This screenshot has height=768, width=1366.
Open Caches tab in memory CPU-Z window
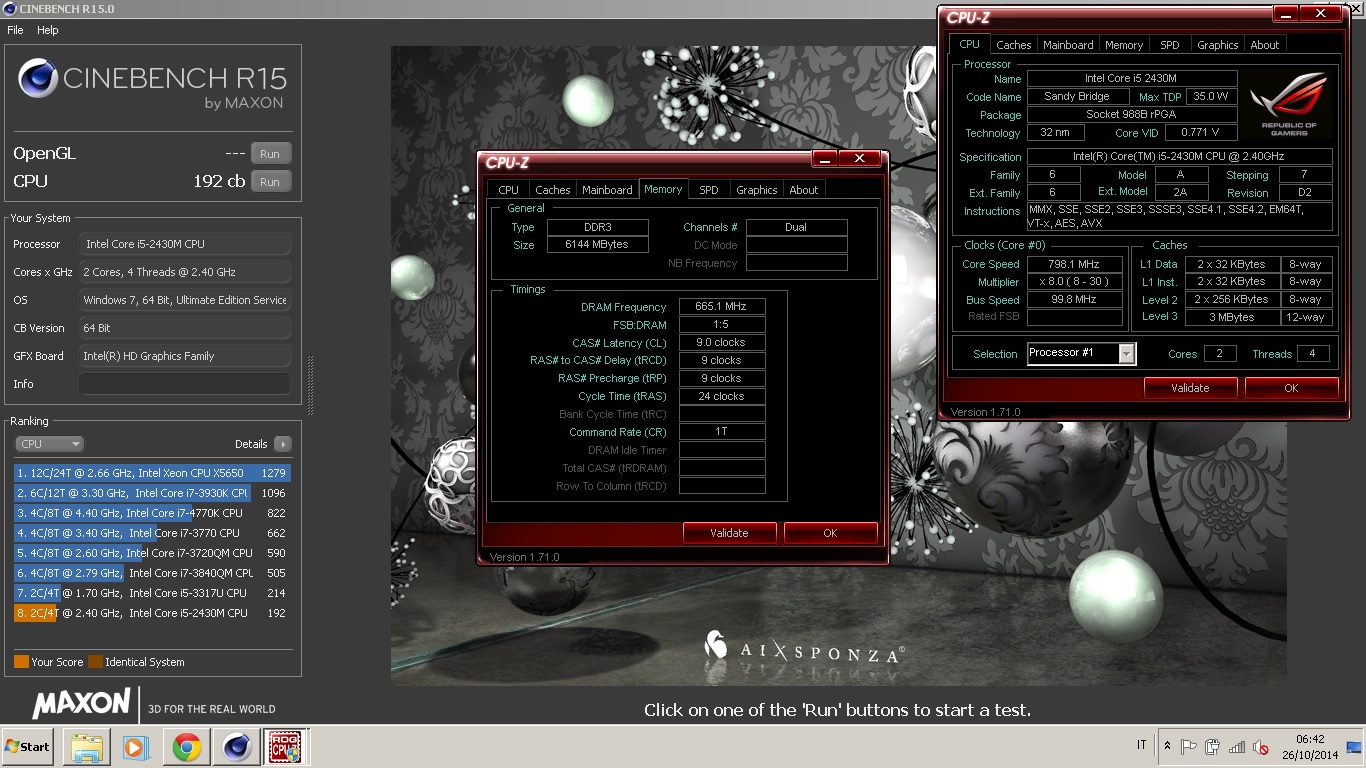click(552, 190)
